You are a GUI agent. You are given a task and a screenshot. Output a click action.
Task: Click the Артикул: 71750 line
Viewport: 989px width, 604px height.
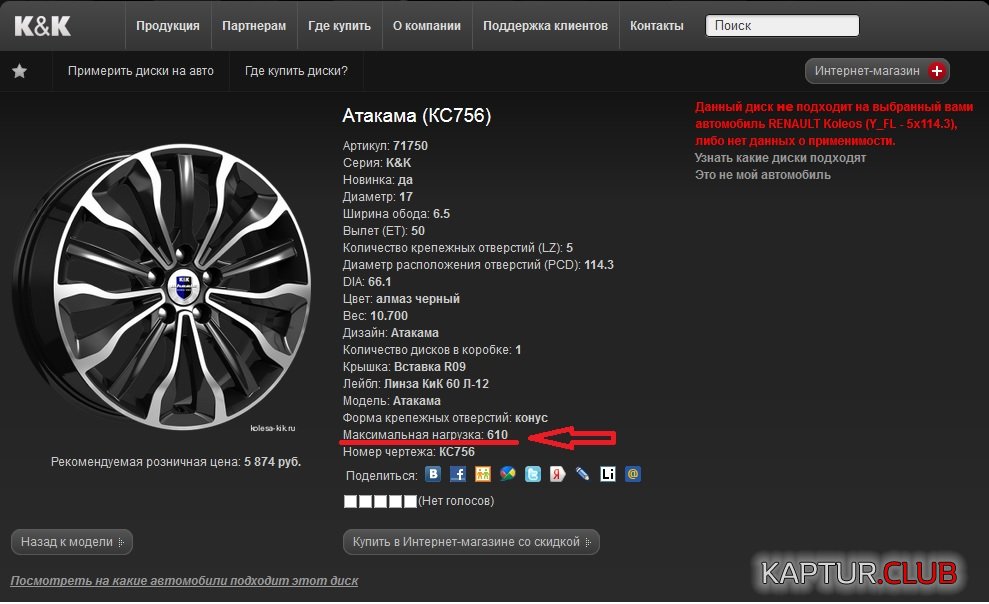point(385,146)
